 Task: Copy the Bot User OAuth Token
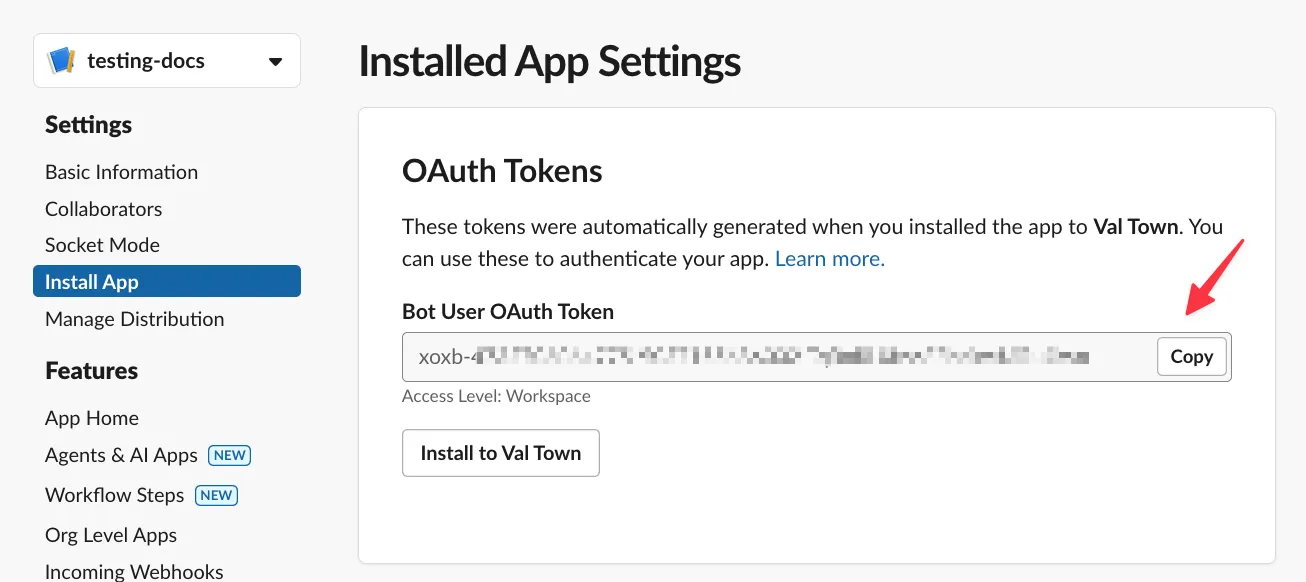(1191, 356)
